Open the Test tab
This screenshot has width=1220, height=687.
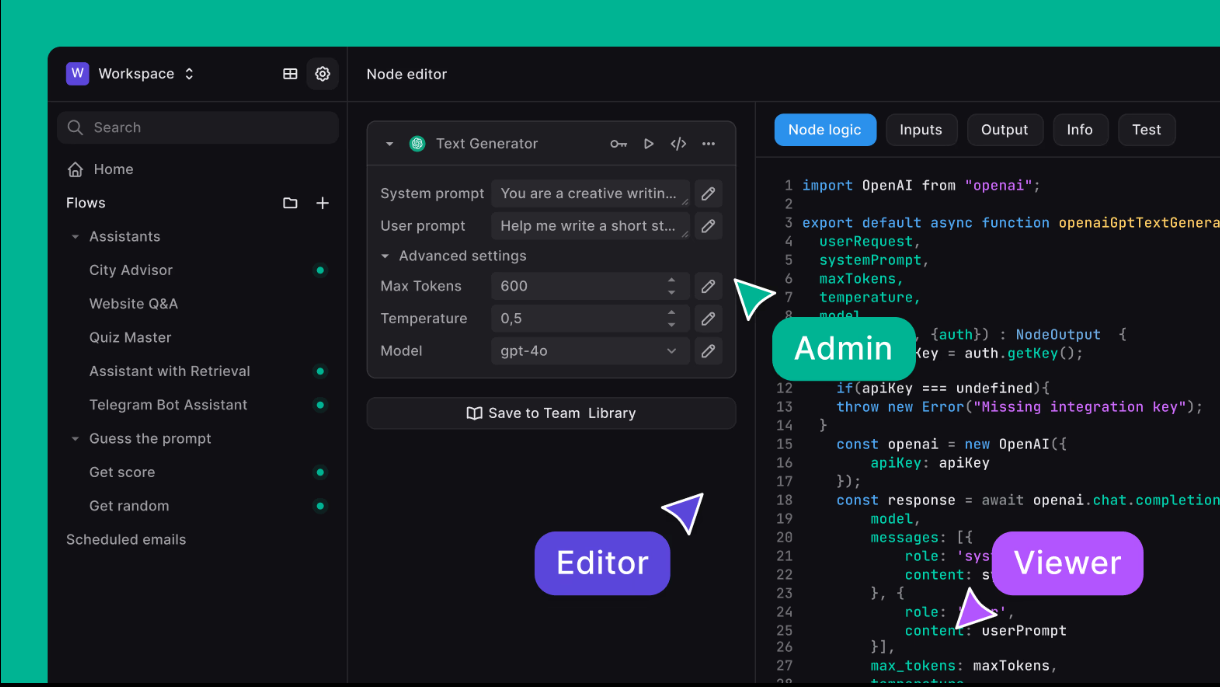1146,130
